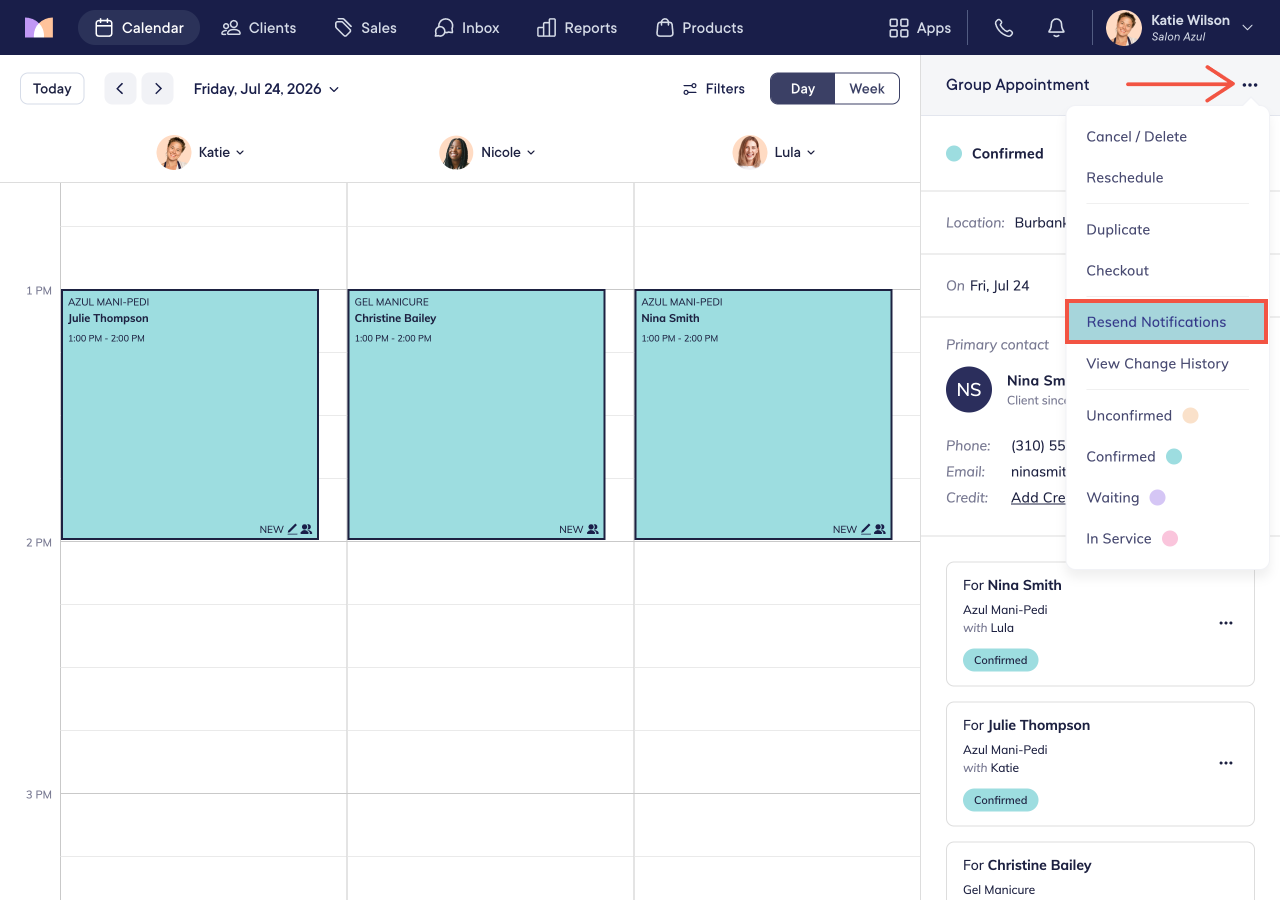Open the Sales tab
1280x900 pixels.
point(366,28)
